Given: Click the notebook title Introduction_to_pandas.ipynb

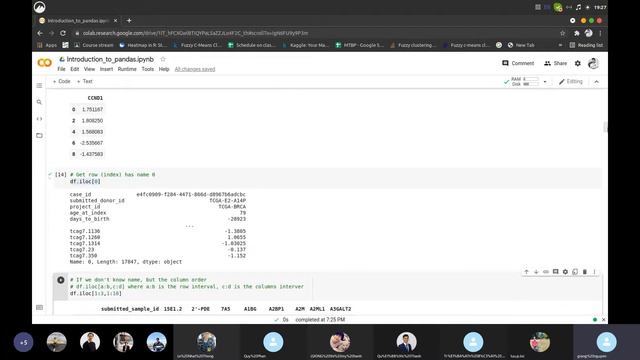Looking at the screenshot, I should 110,59.
